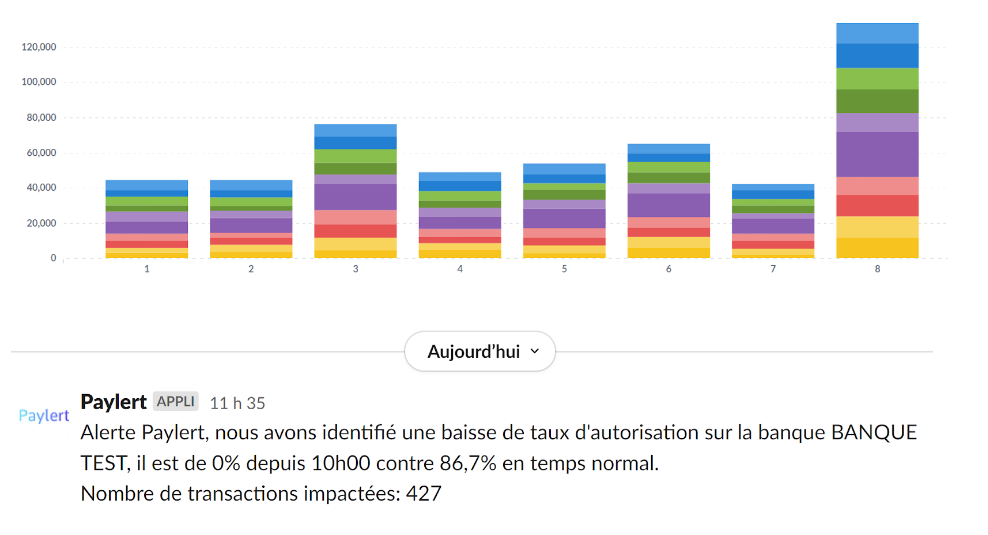Click the impacted transactions count line
The height and width of the screenshot is (535, 988).
click(261, 493)
